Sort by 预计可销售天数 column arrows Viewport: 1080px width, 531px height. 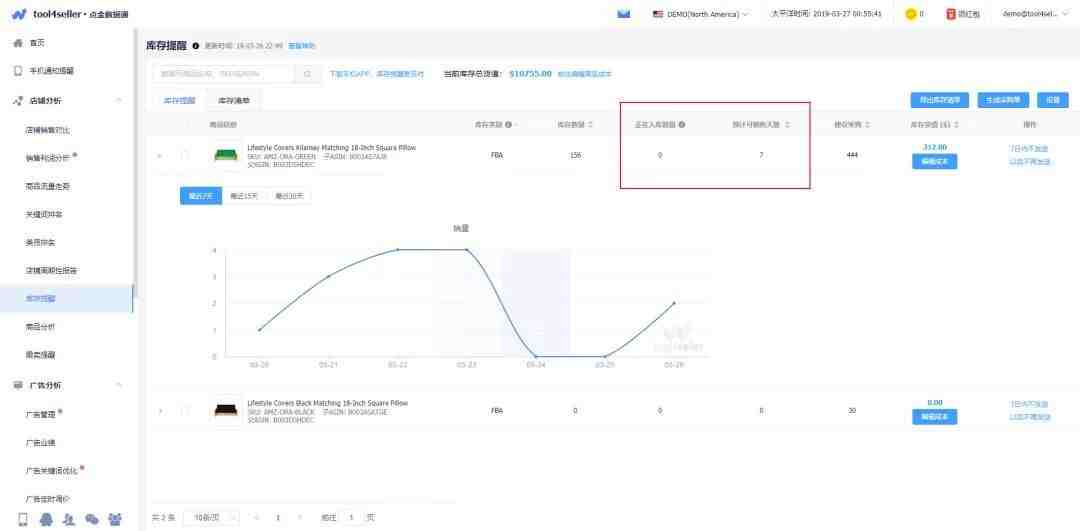pos(787,125)
